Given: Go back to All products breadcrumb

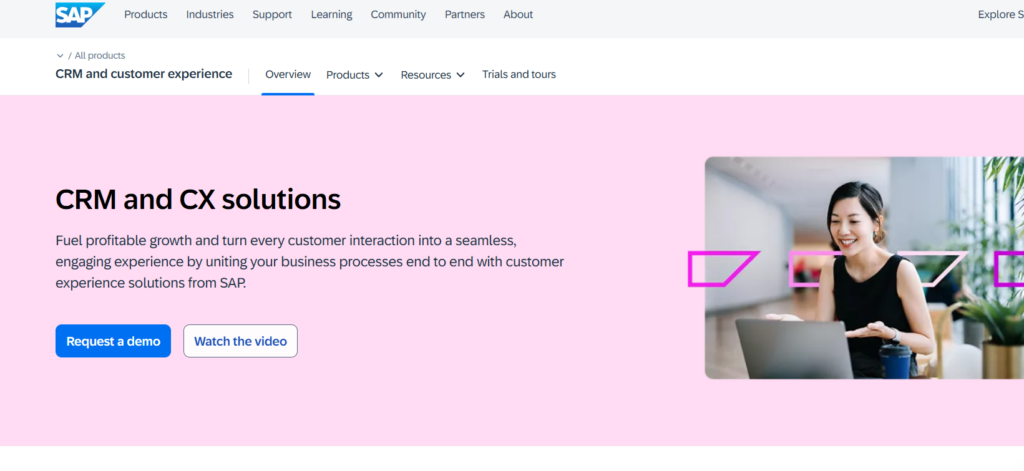Looking at the screenshot, I should click(x=100, y=56).
